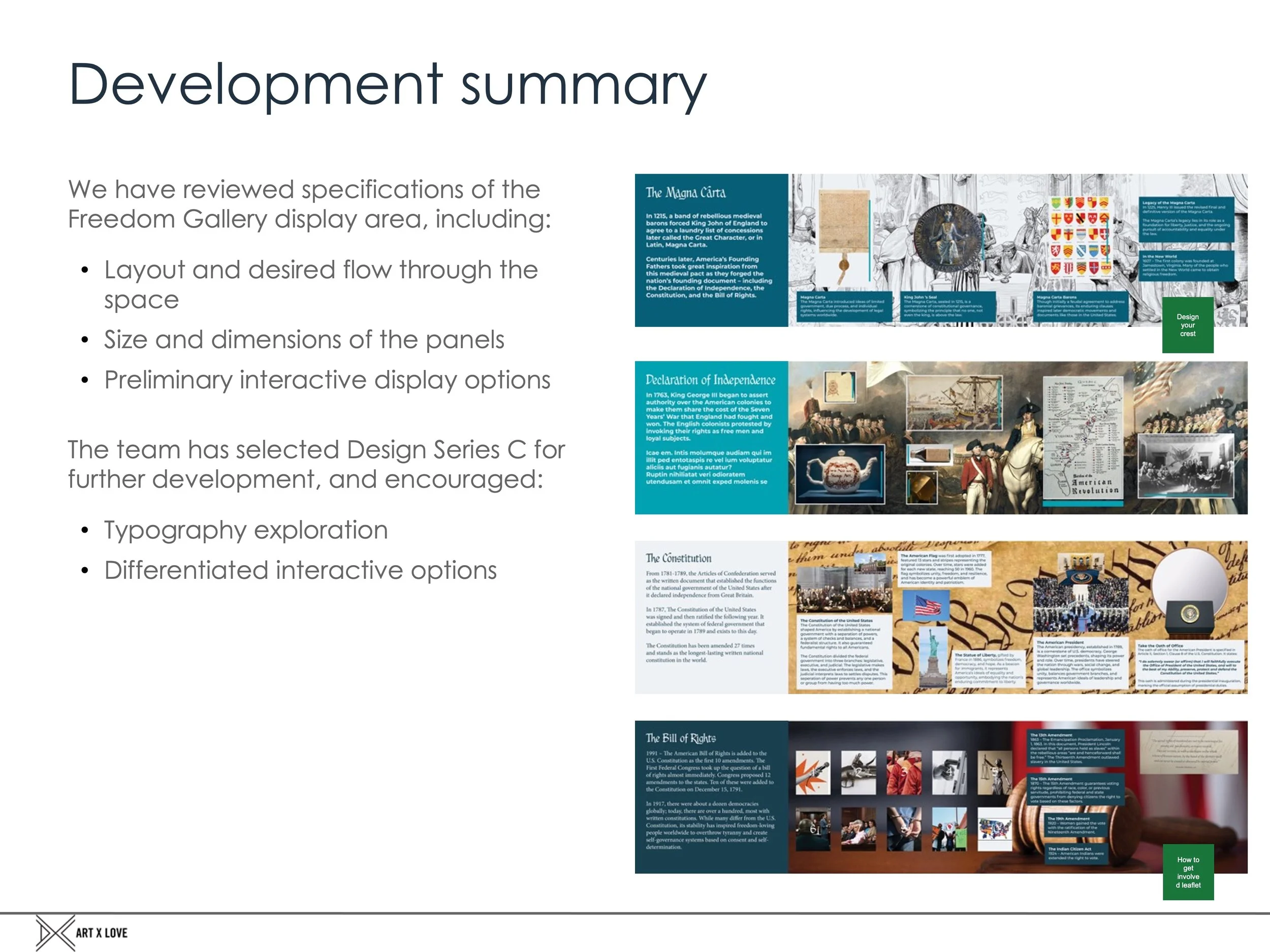Screen dimensions: 1270x952
Task: Click the Differentiated interactive options bullet
Action: coord(300,570)
